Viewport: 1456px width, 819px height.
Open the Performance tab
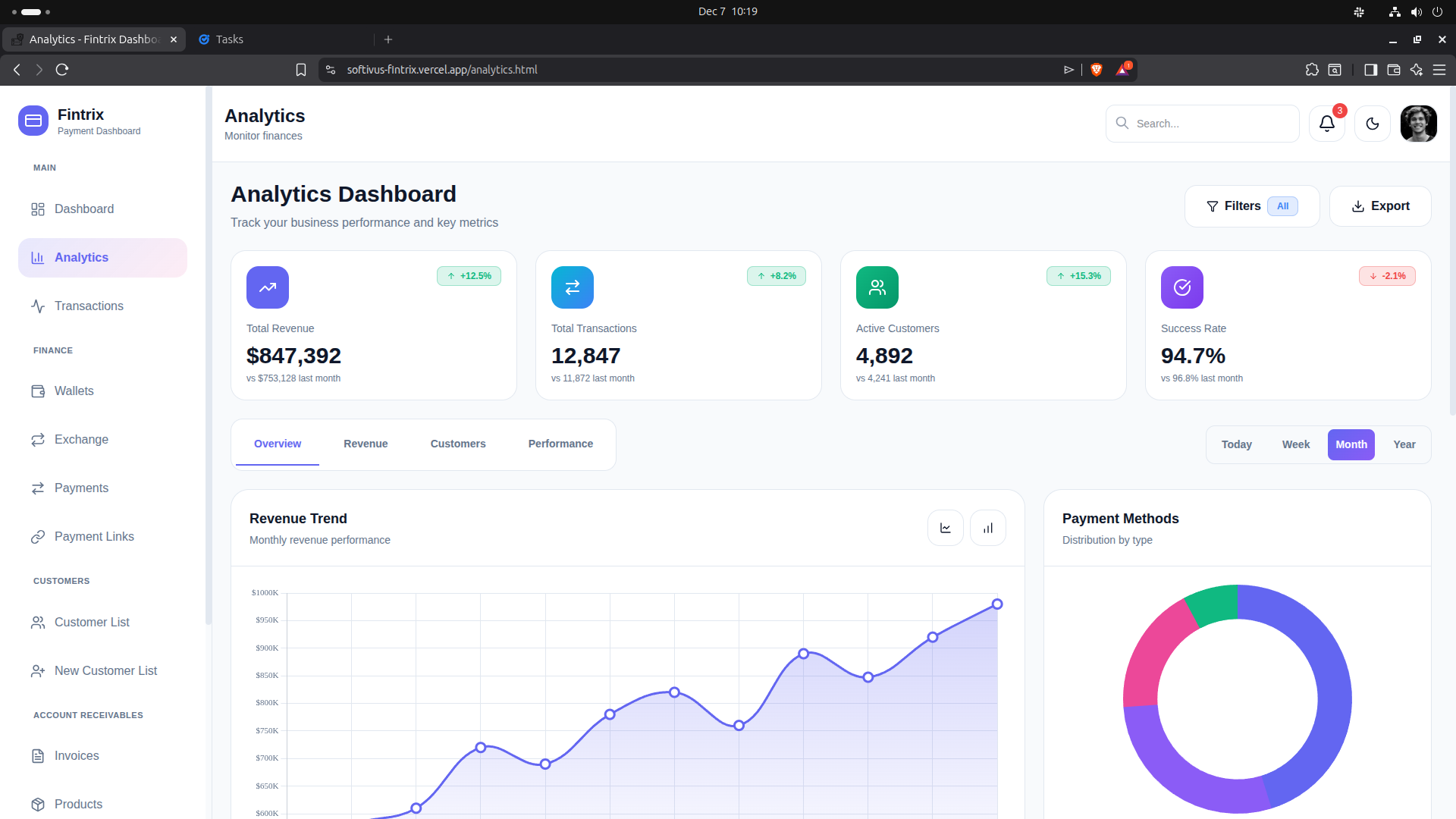pyautogui.click(x=560, y=444)
